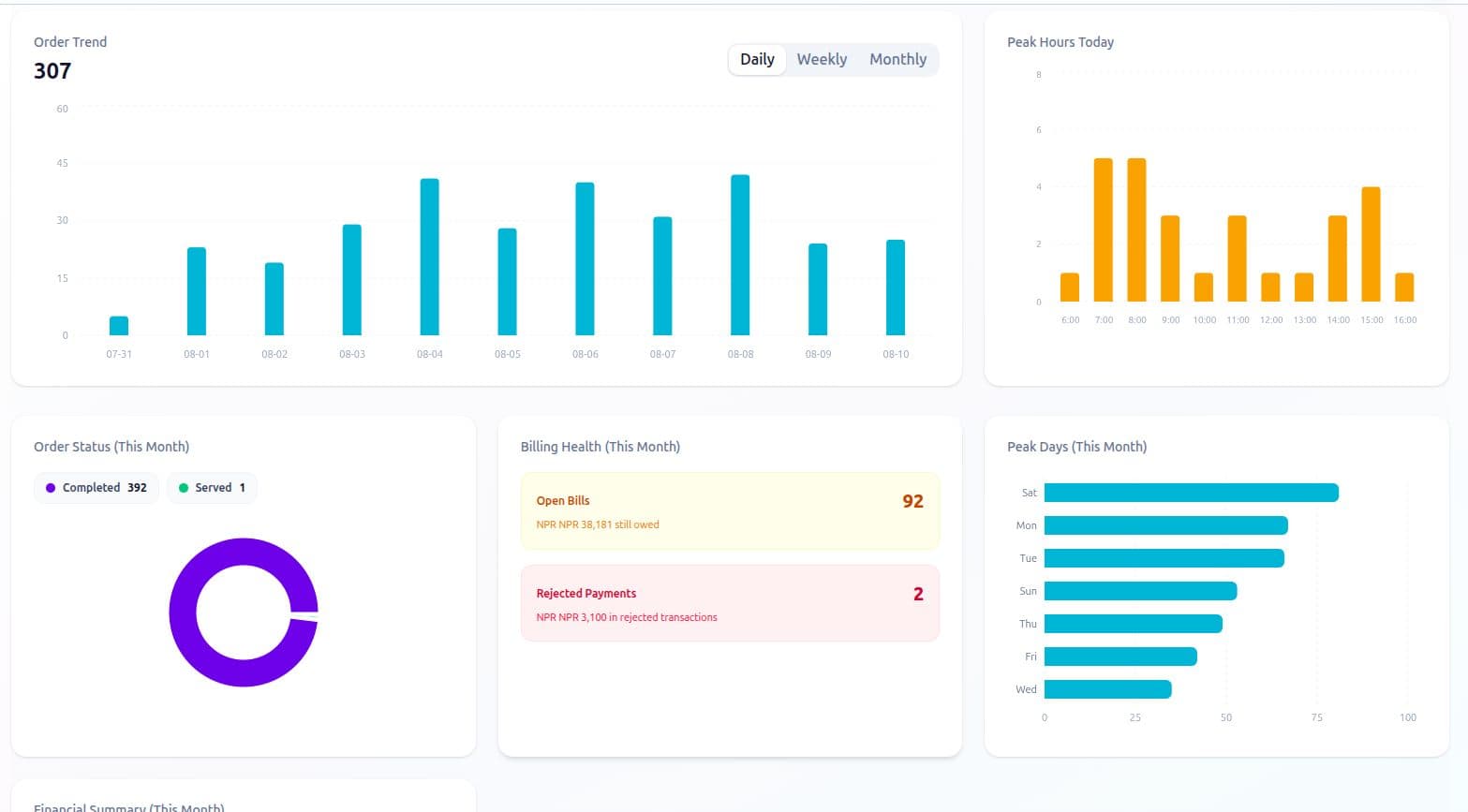
Task: Open the Open Bills card
Action: [x=730, y=511]
